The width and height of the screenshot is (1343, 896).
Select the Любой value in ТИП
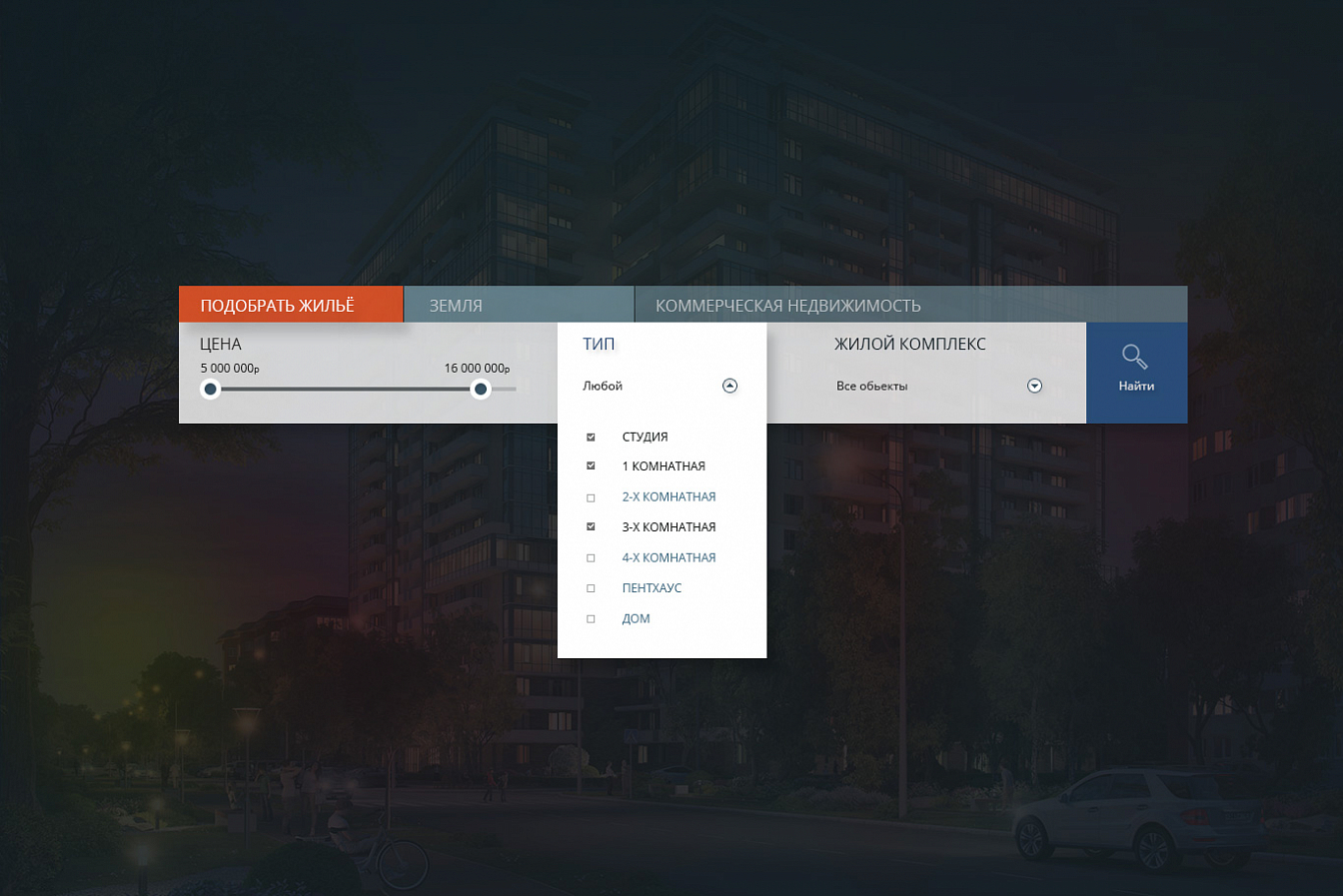pos(603,386)
